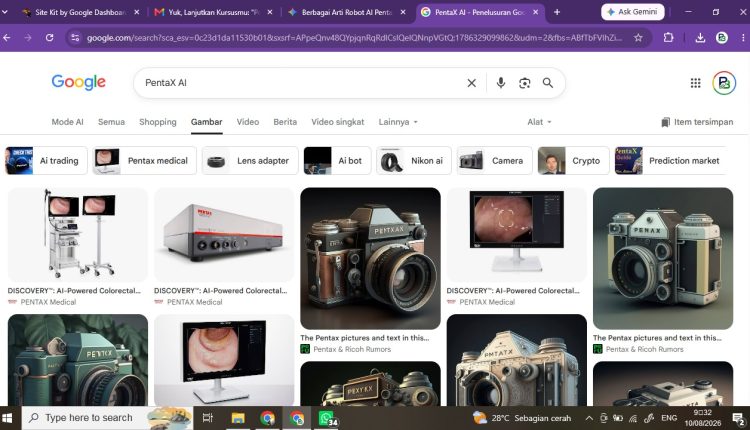Open Windows Start menu
This screenshot has height=430, width=750.
click(x=7, y=418)
